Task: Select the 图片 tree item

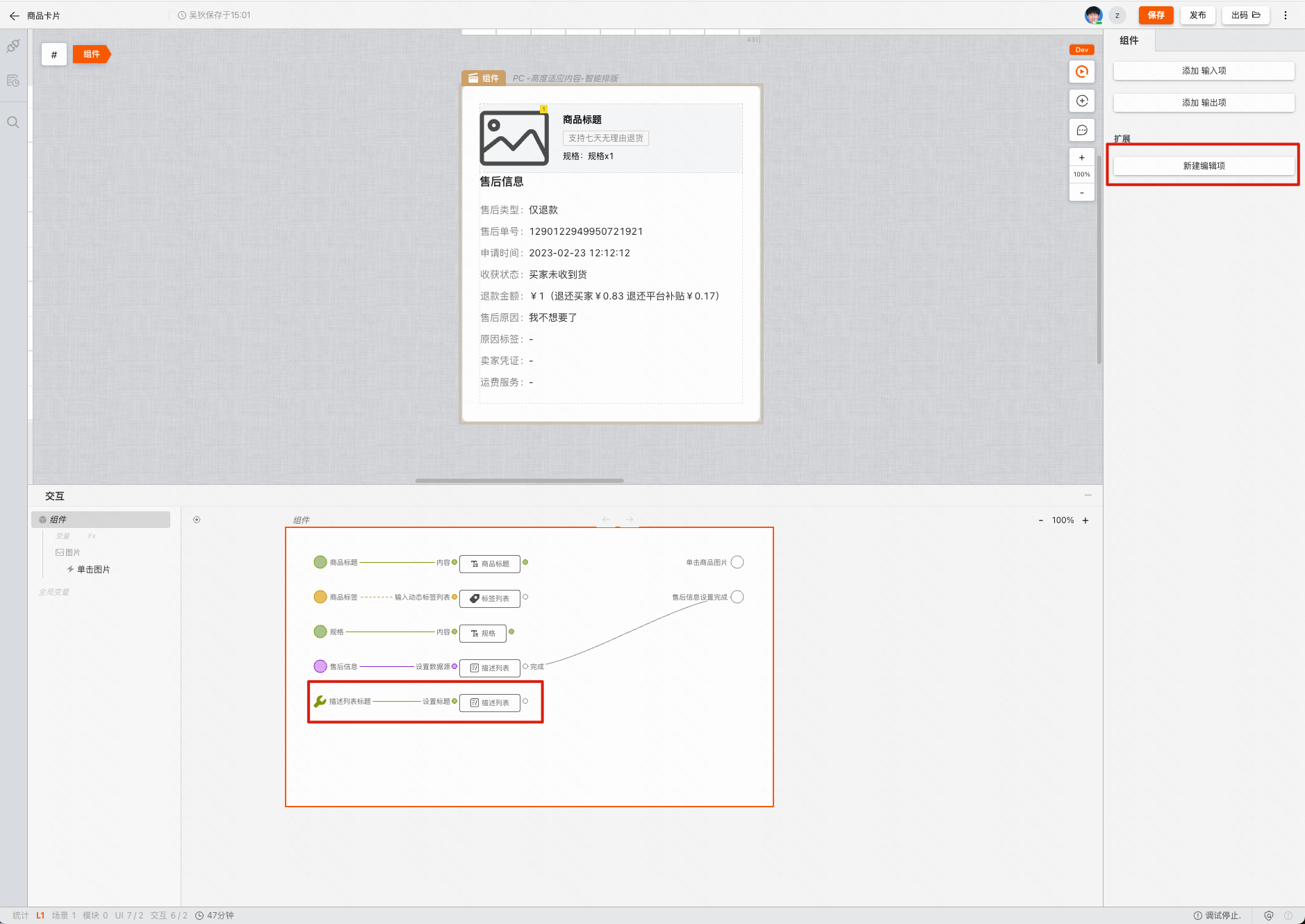Action: pyautogui.click(x=68, y=552)
